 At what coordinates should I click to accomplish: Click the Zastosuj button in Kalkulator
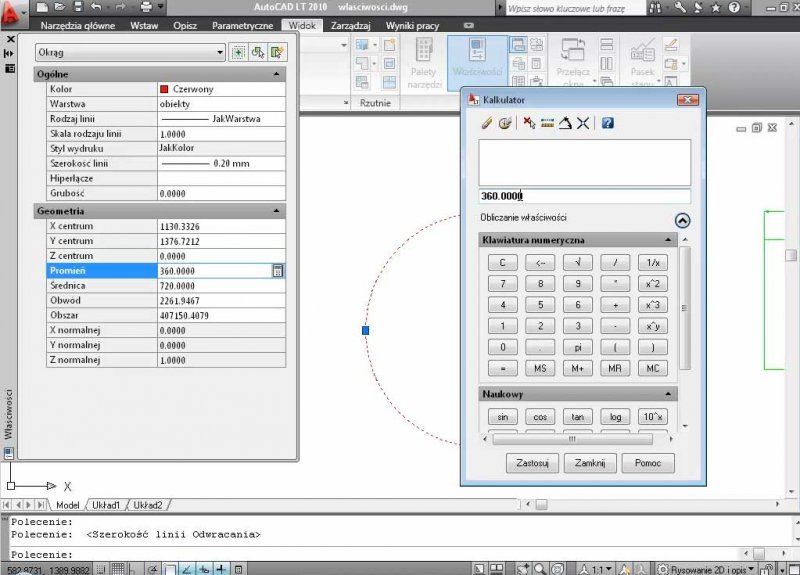(x=532, y=464)
